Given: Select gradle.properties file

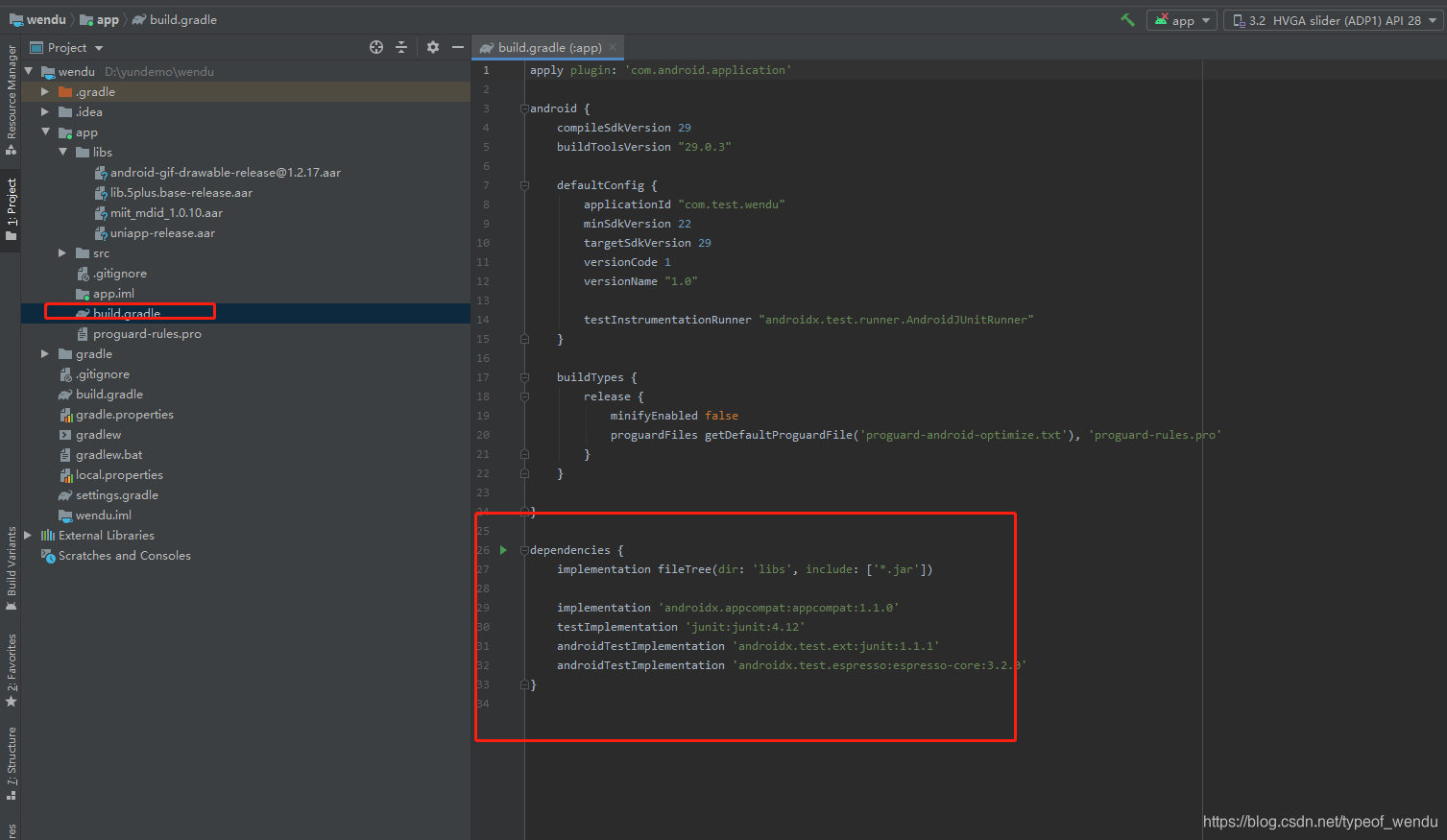Looking at the screenshot, I should point(125,415).
